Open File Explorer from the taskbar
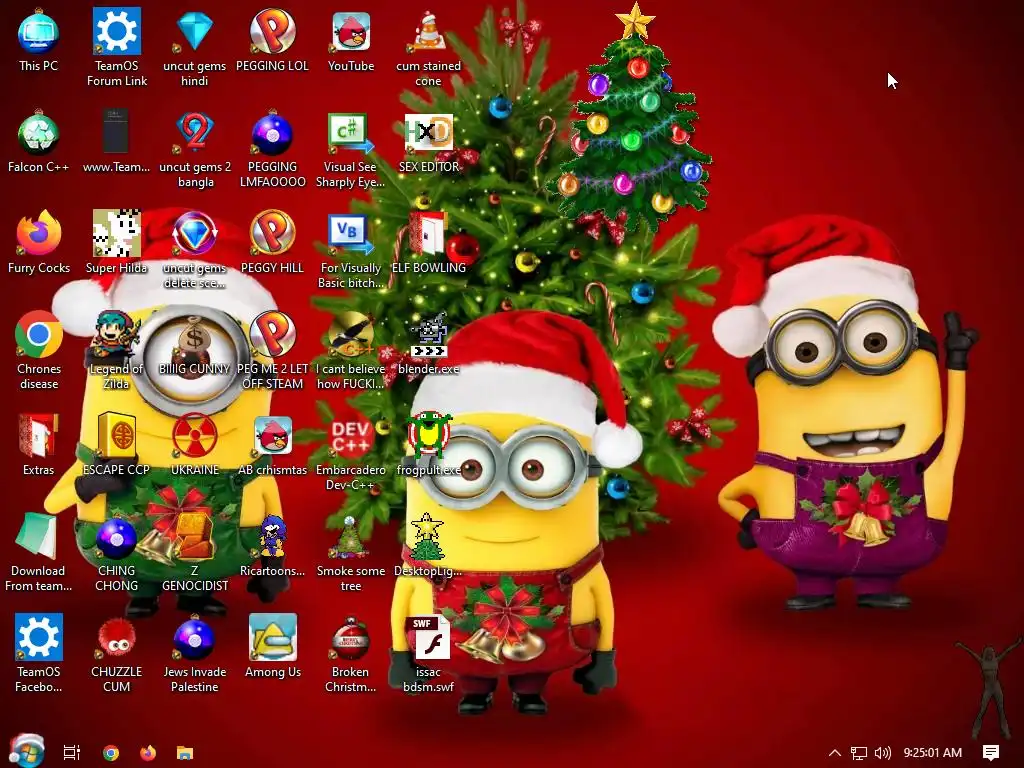Screen dimensions: 1024x768 185,753
